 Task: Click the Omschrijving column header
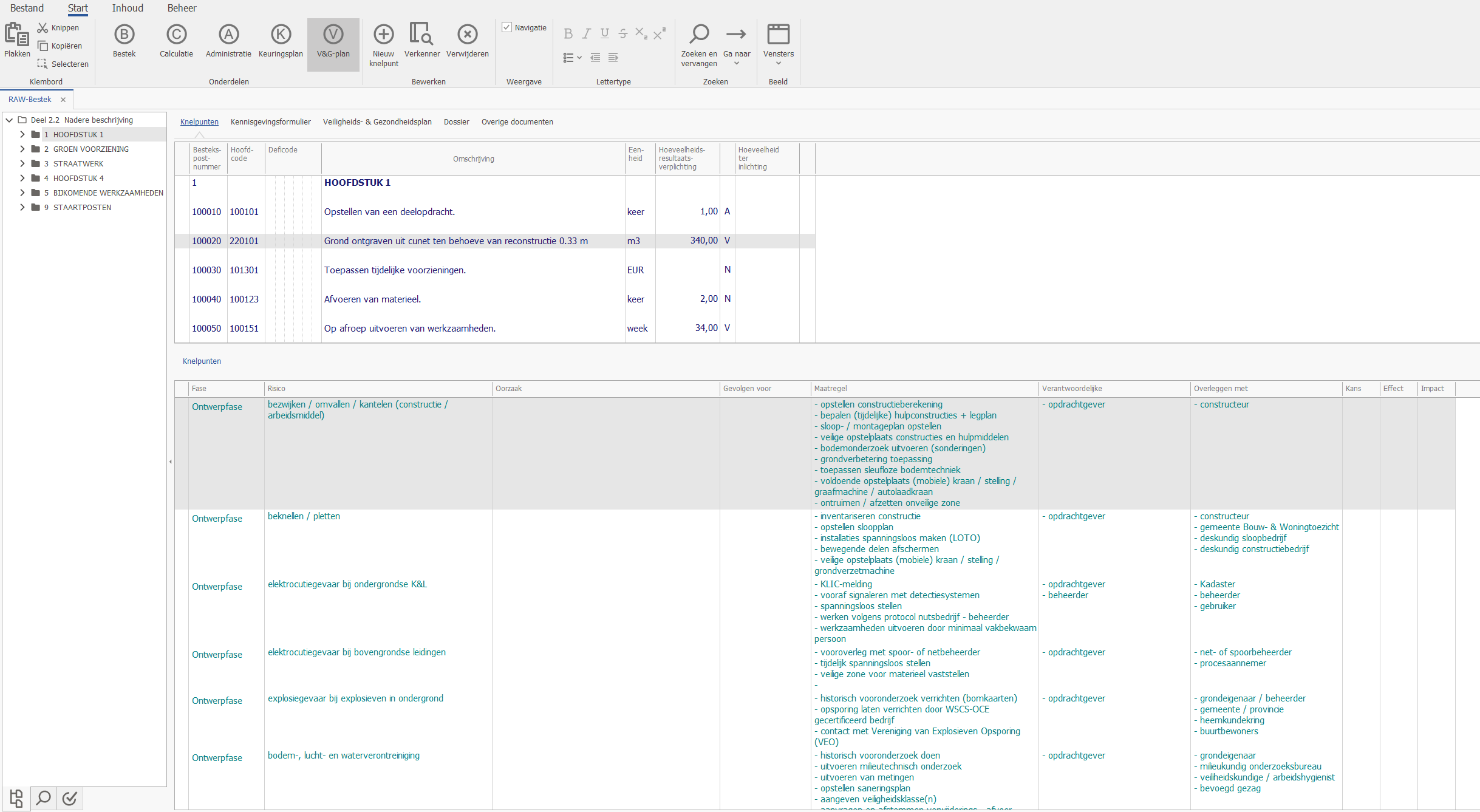click(473, 159)
